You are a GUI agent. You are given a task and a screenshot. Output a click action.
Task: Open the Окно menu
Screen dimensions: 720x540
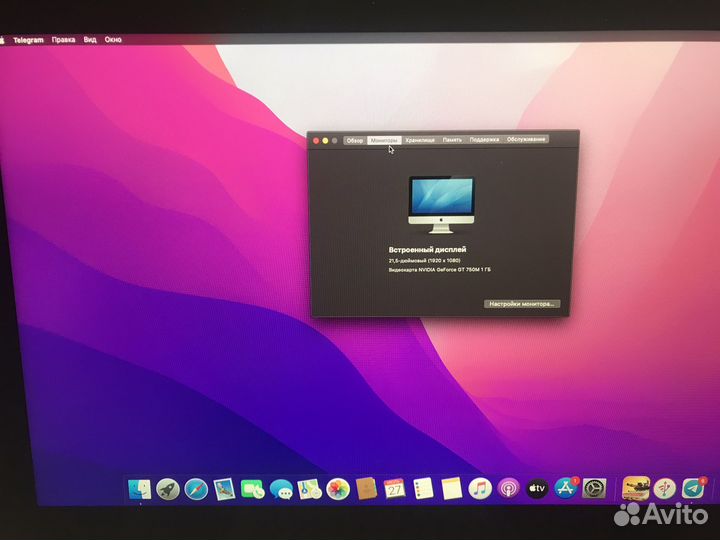113,39
